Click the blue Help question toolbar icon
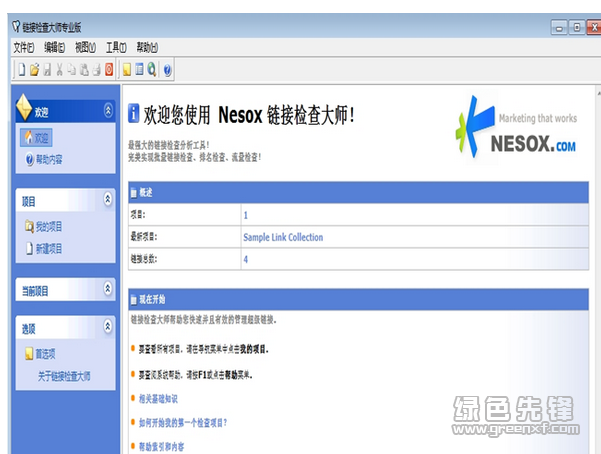601x454 pixels. pyautogui.click(x=167, y=70)
